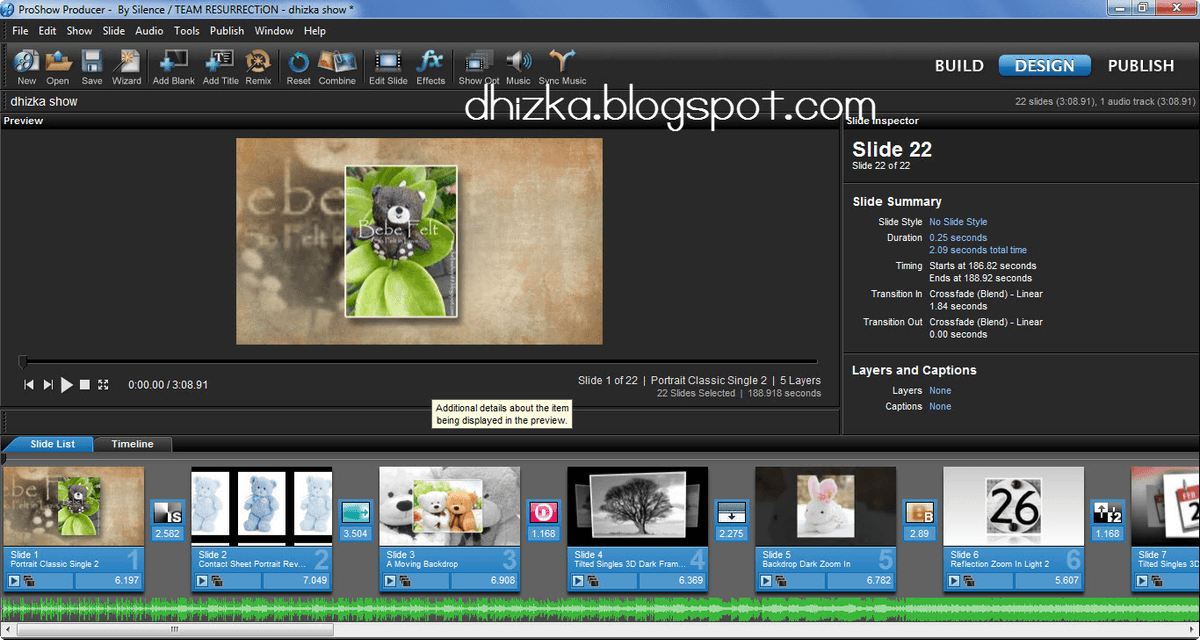Open the Audio menu

149,31
